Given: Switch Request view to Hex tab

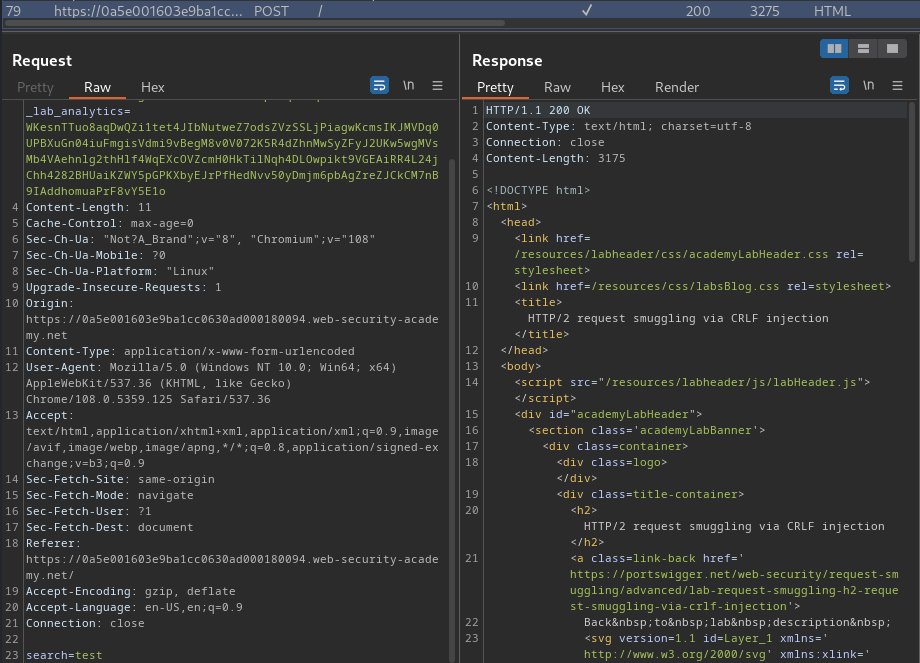Looking at the screenshot, I should tap(153, 87).
